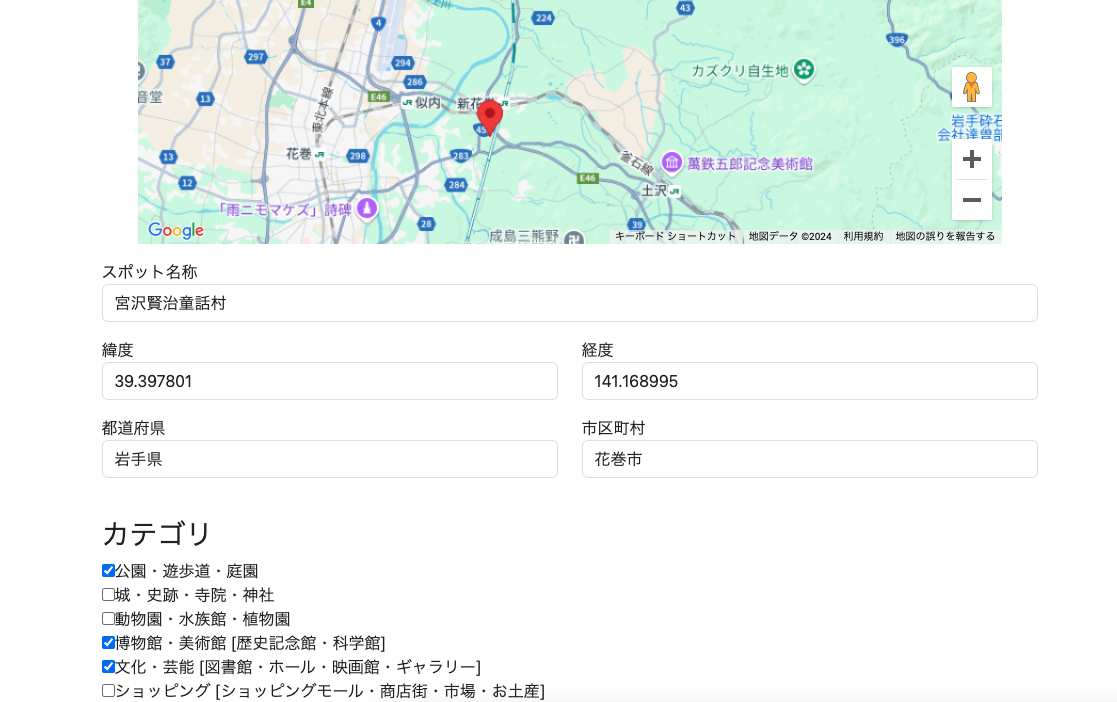1117x702 pixels.
Task: Open Street View pegman on map
Action: 972,87
